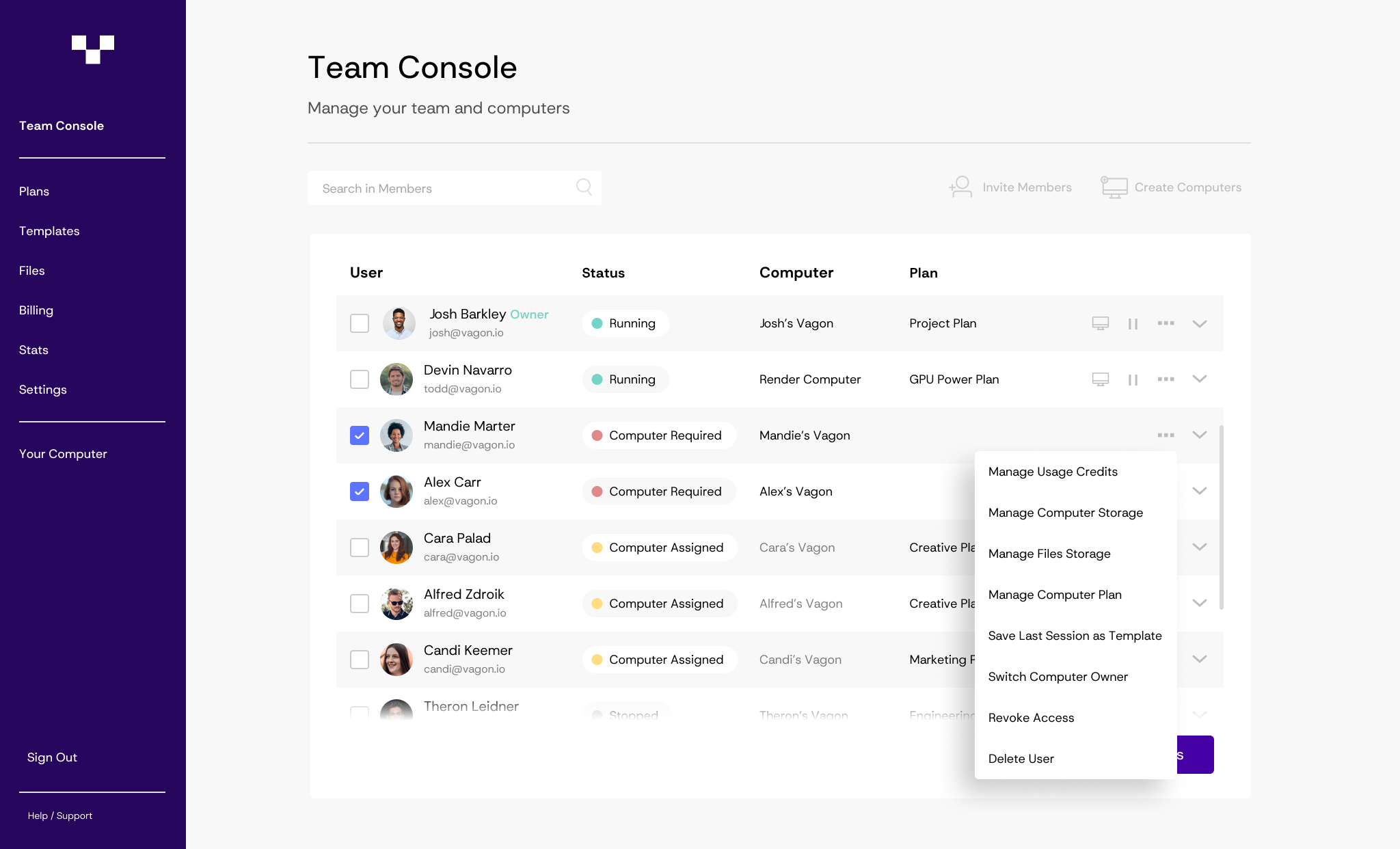Click Sign Out in sidebar
This screenshot has width=1400, height=849.
(52, 757)
